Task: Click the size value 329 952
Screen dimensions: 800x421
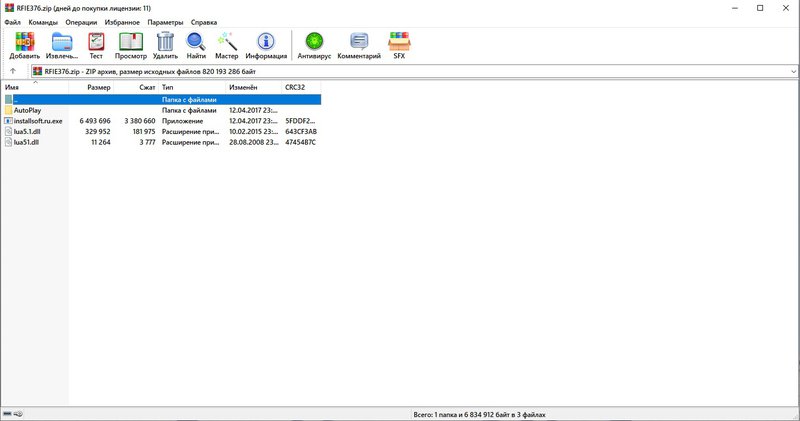Action: tap(98, 132)
